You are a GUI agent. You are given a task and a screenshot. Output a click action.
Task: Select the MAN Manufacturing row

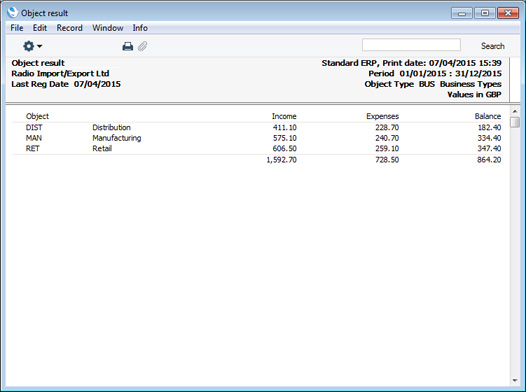point(257,138)
